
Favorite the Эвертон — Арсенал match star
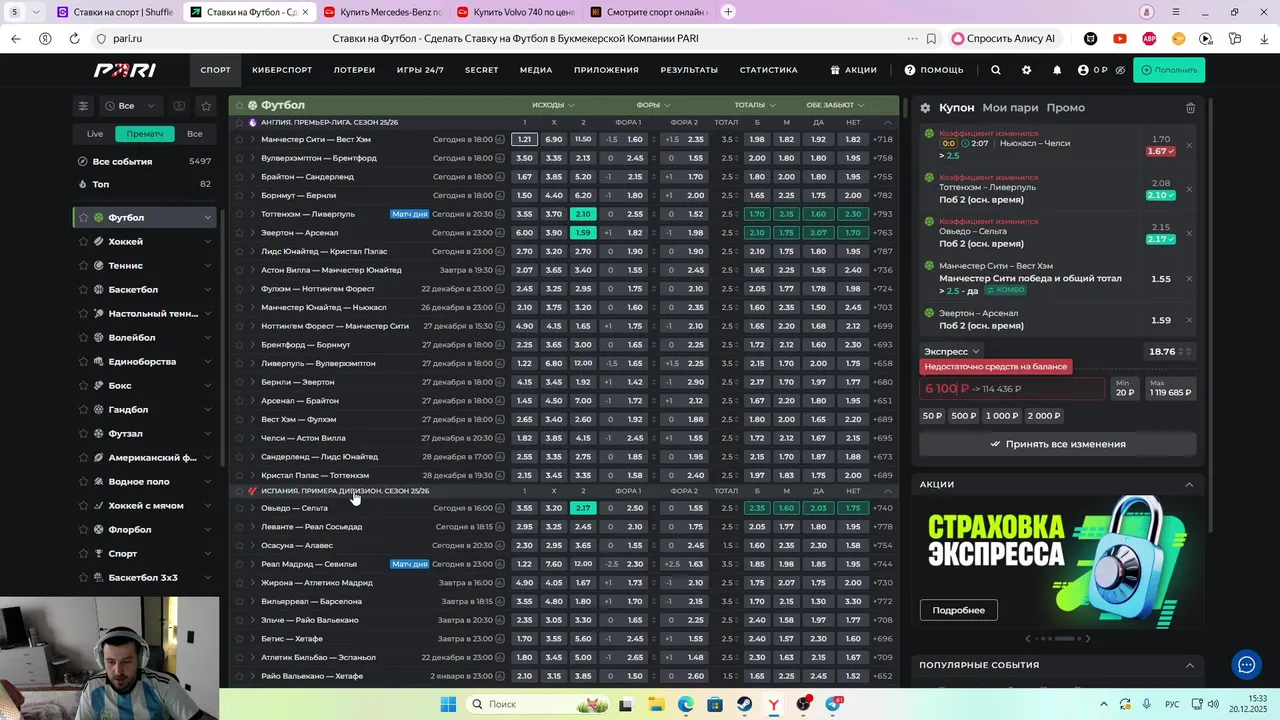coord(239,232)
